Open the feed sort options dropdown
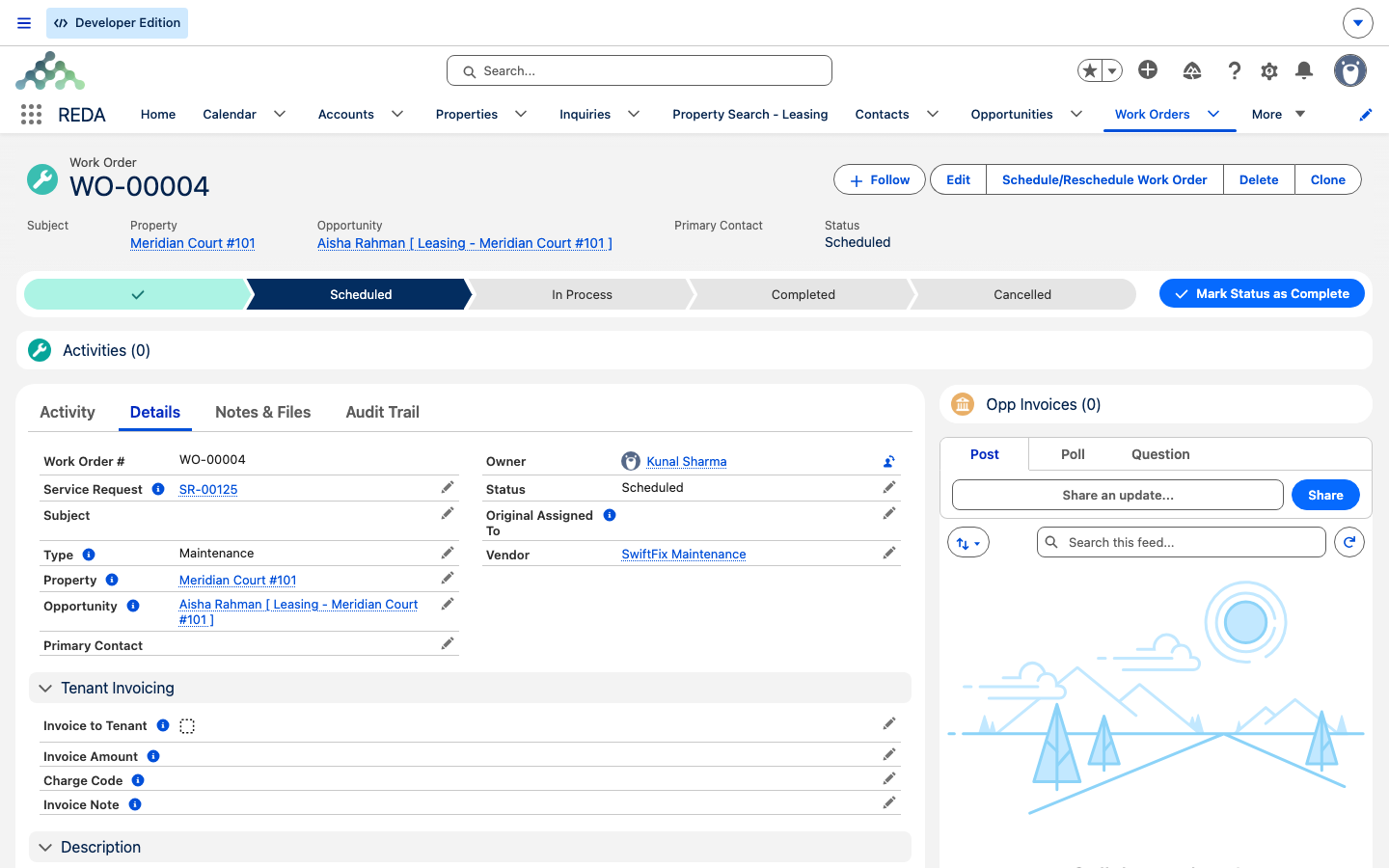This screenshot has height=868, width=1389. [968, 542]
